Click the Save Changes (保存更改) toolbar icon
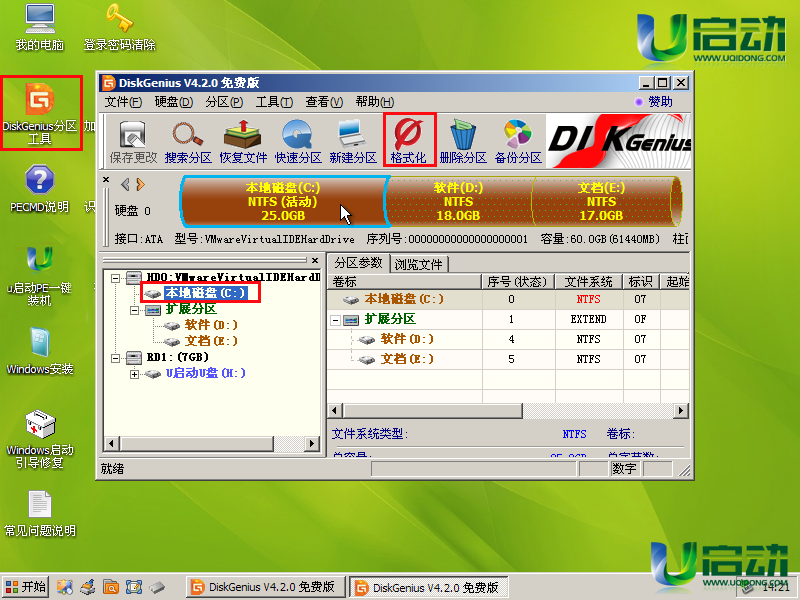 coord(133,141)
